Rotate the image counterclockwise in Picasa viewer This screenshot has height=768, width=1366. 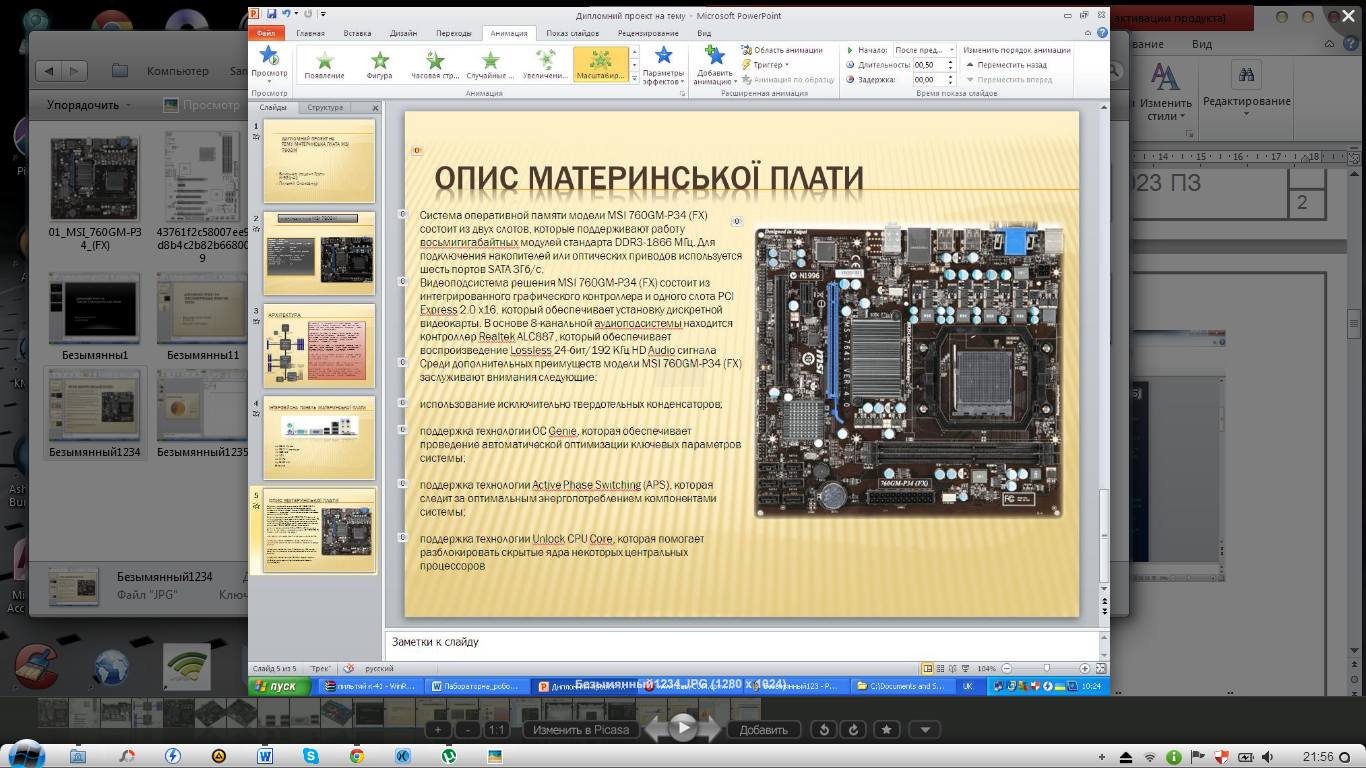pos(823,729)
